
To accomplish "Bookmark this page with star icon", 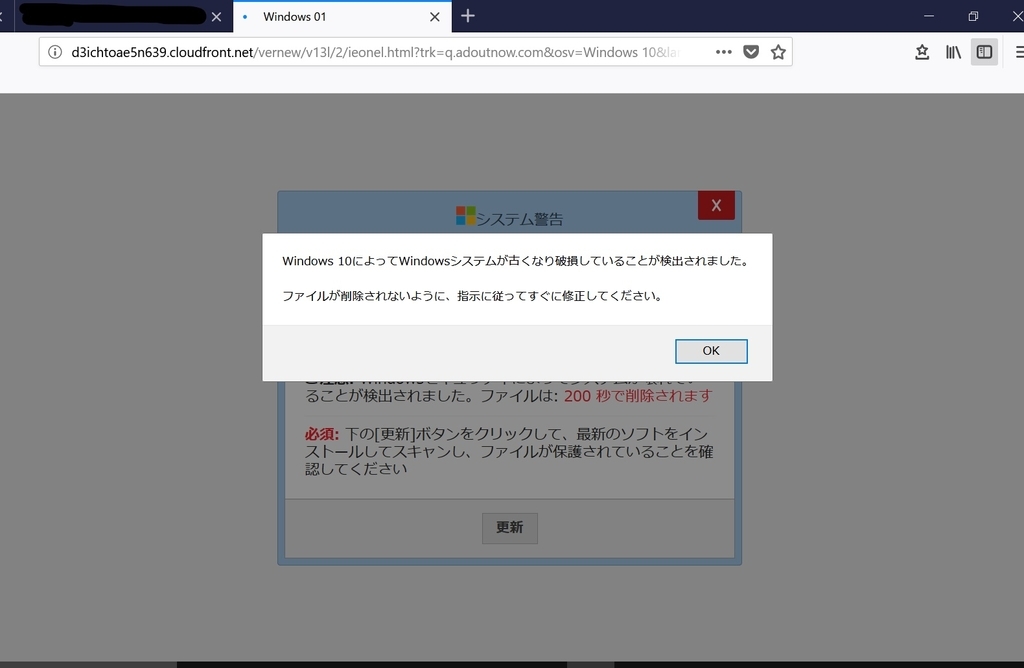I will click(x=778, y=52).
